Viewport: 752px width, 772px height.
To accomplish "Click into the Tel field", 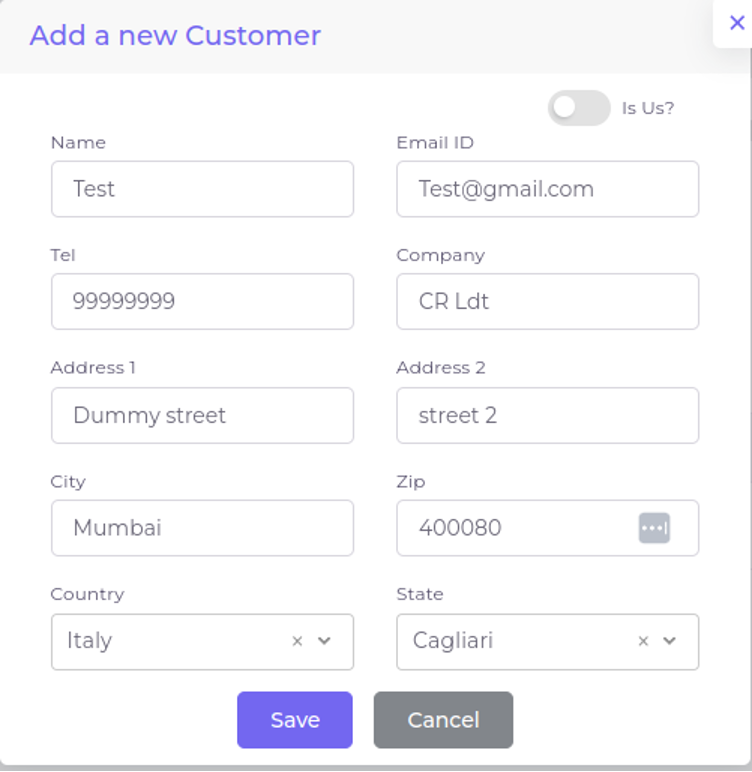I will click(x=202, y=301).
